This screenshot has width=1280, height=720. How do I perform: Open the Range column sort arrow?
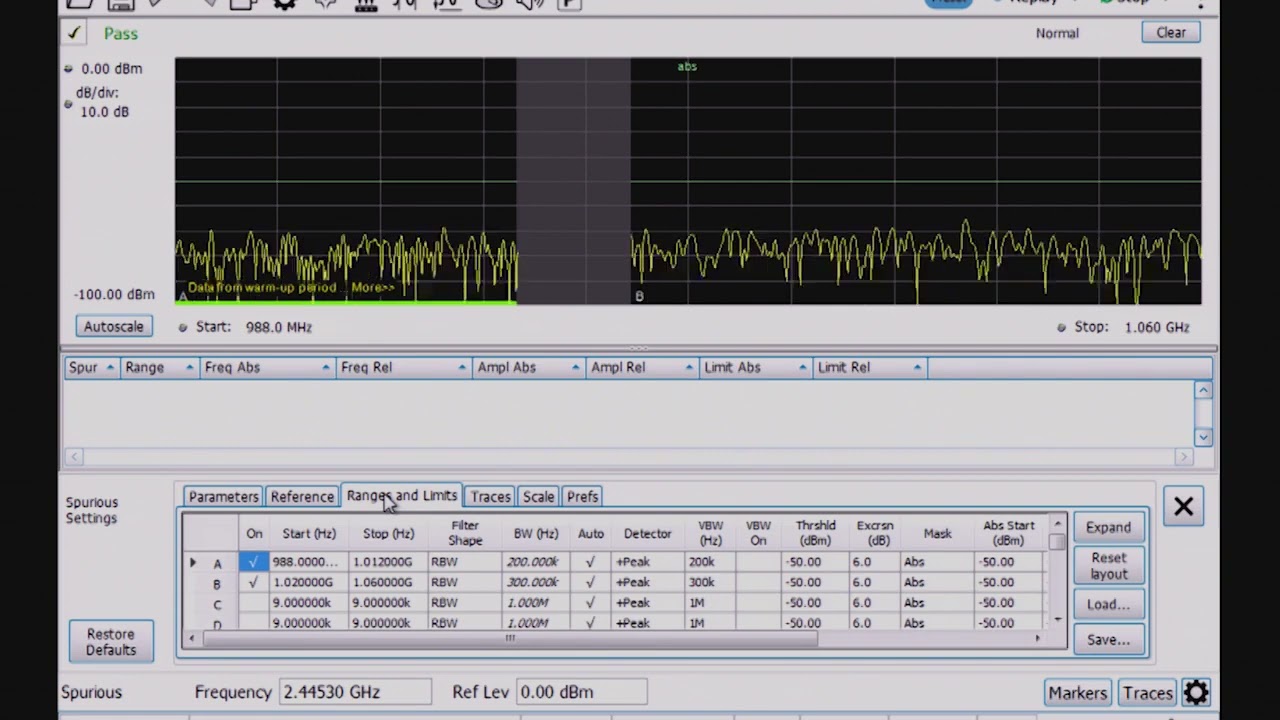189,368
